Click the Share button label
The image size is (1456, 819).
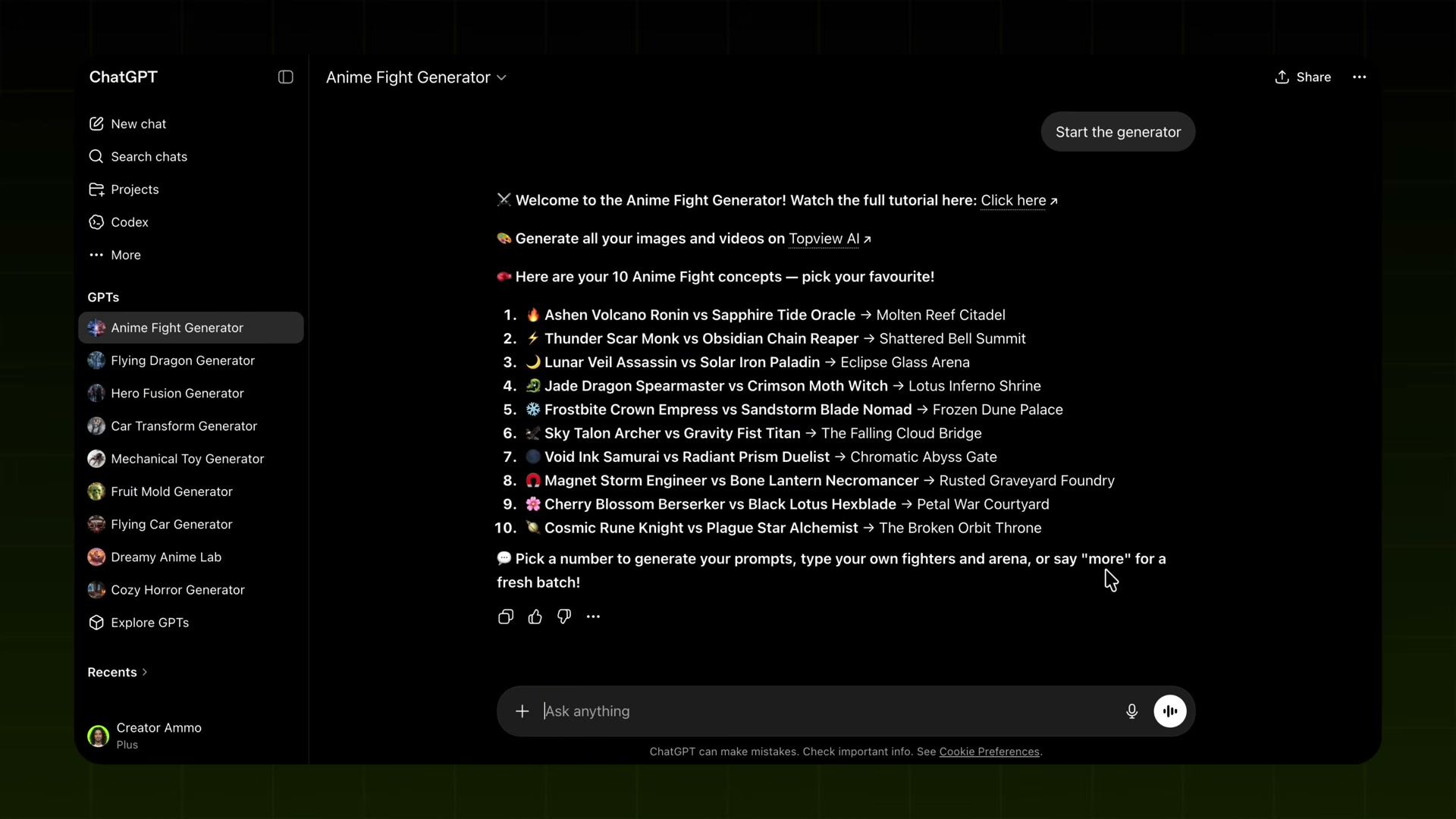pyautogui.click(x=1313, y=77)
